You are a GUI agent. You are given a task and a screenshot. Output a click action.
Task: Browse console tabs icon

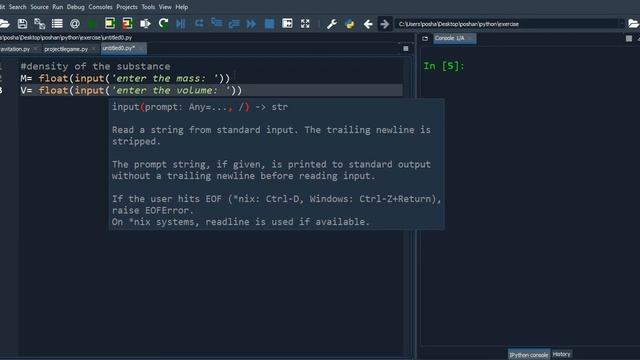tap(425, 38)
